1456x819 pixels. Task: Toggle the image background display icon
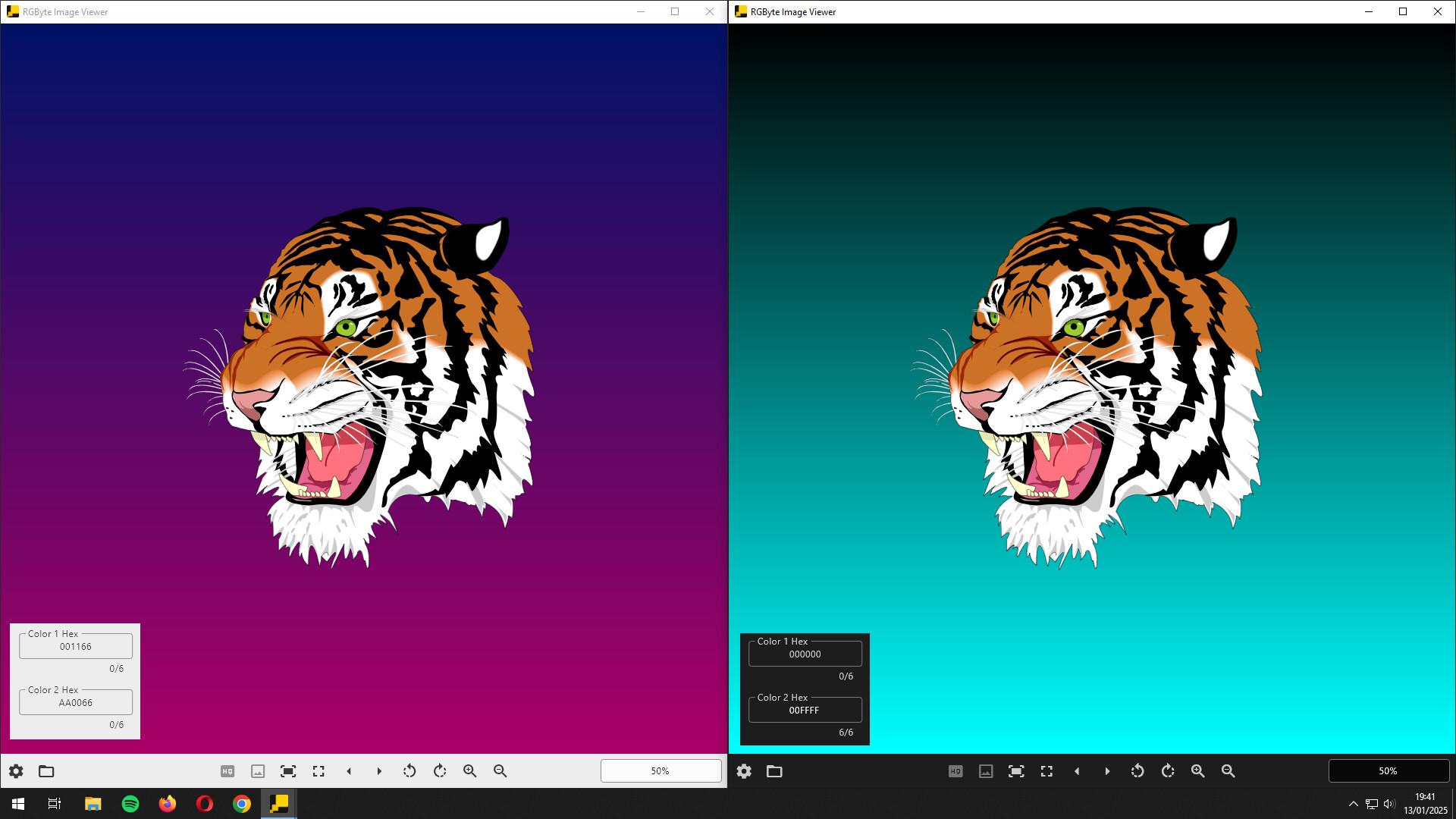point(258,770)
